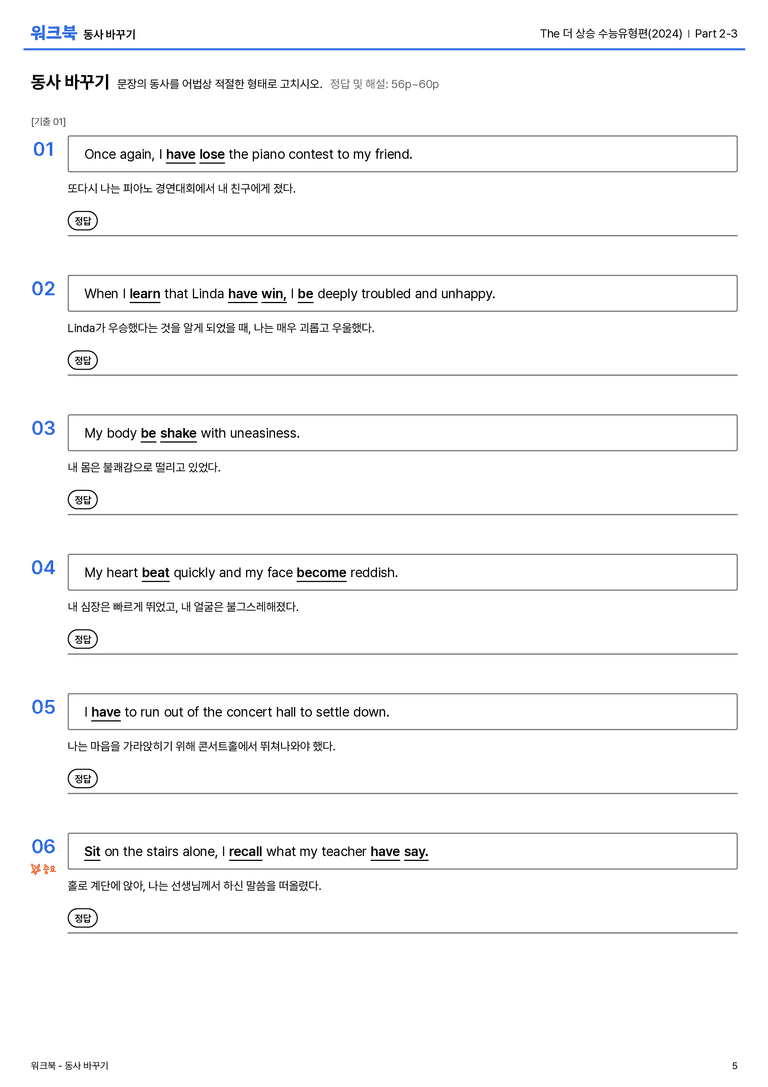Screen dimensions: 768x1087
Task: Click the Part 2-3 header text
Action: click(x=716, y=33)
